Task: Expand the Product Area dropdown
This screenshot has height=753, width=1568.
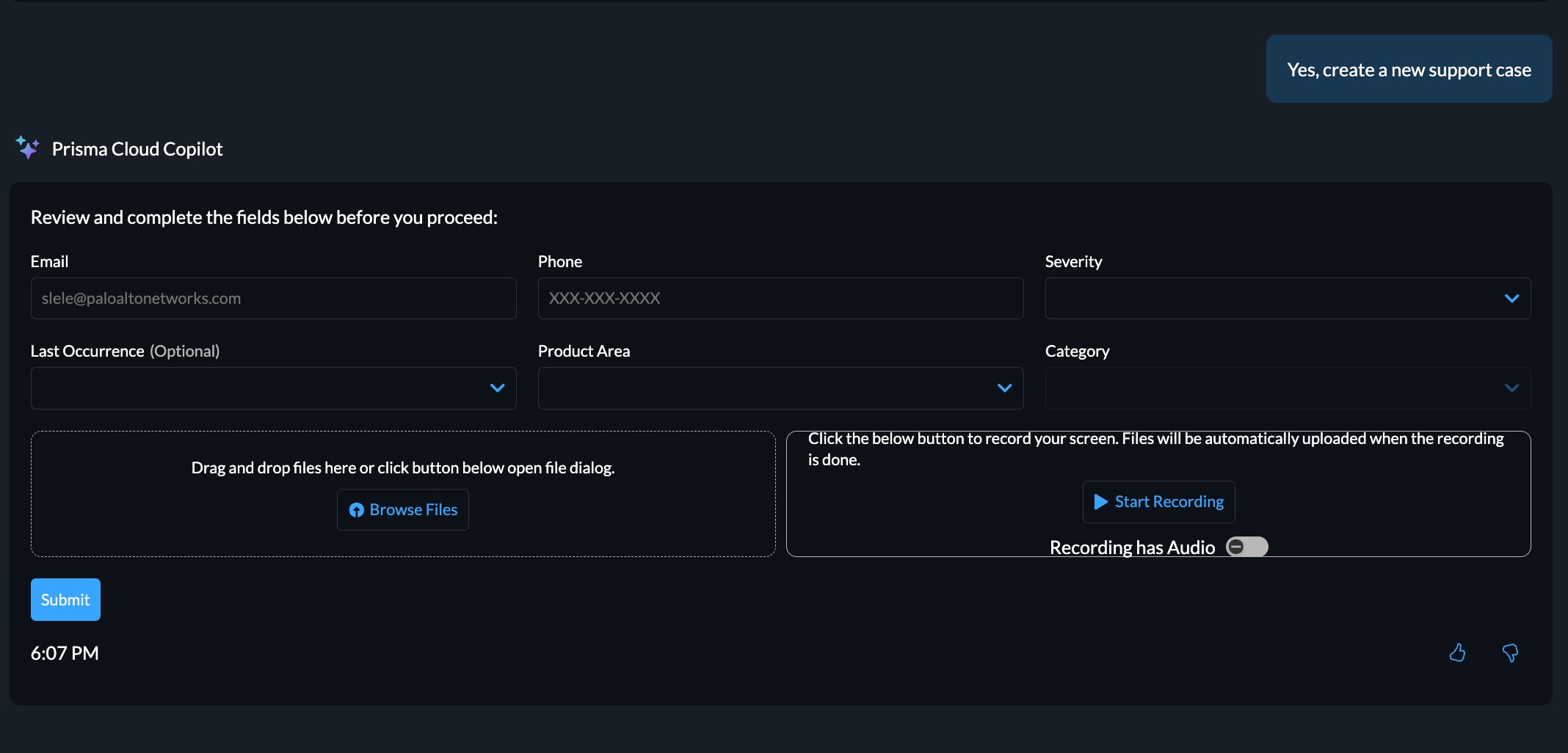Action: (x=780, y=388)
